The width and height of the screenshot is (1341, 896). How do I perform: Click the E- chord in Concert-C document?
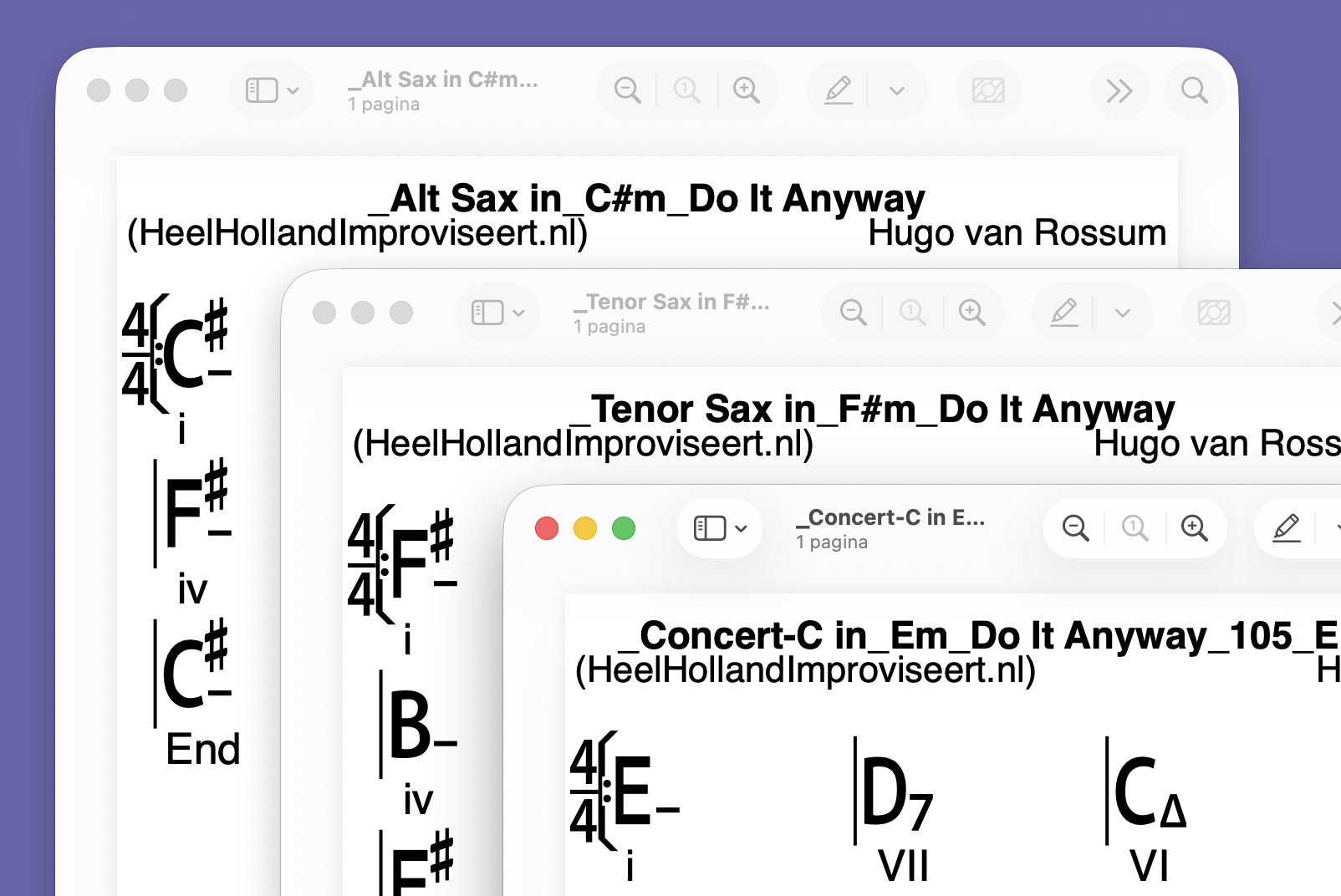(x=645, y=790)
